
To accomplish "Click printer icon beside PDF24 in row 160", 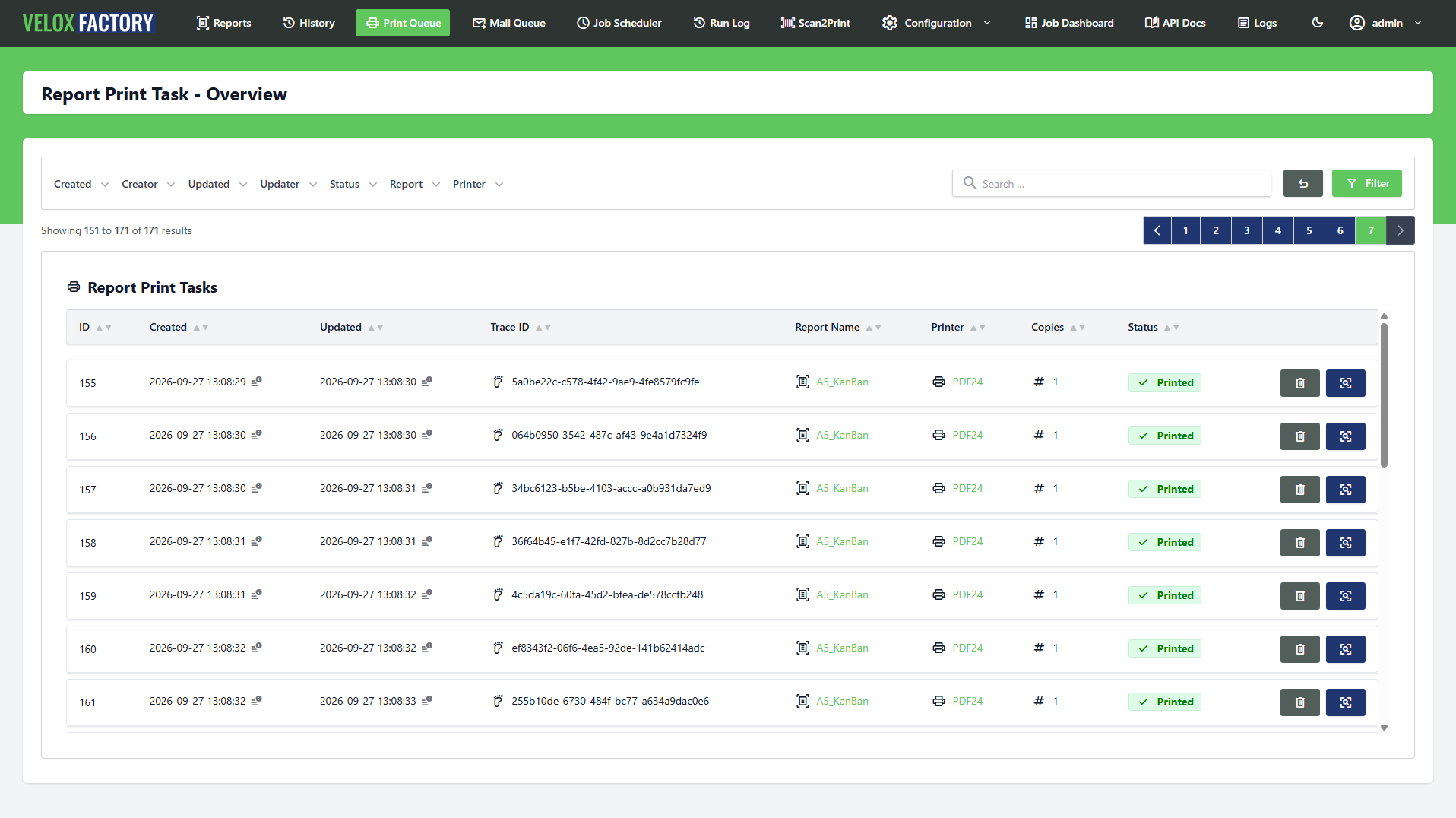I will click(939, 648).
